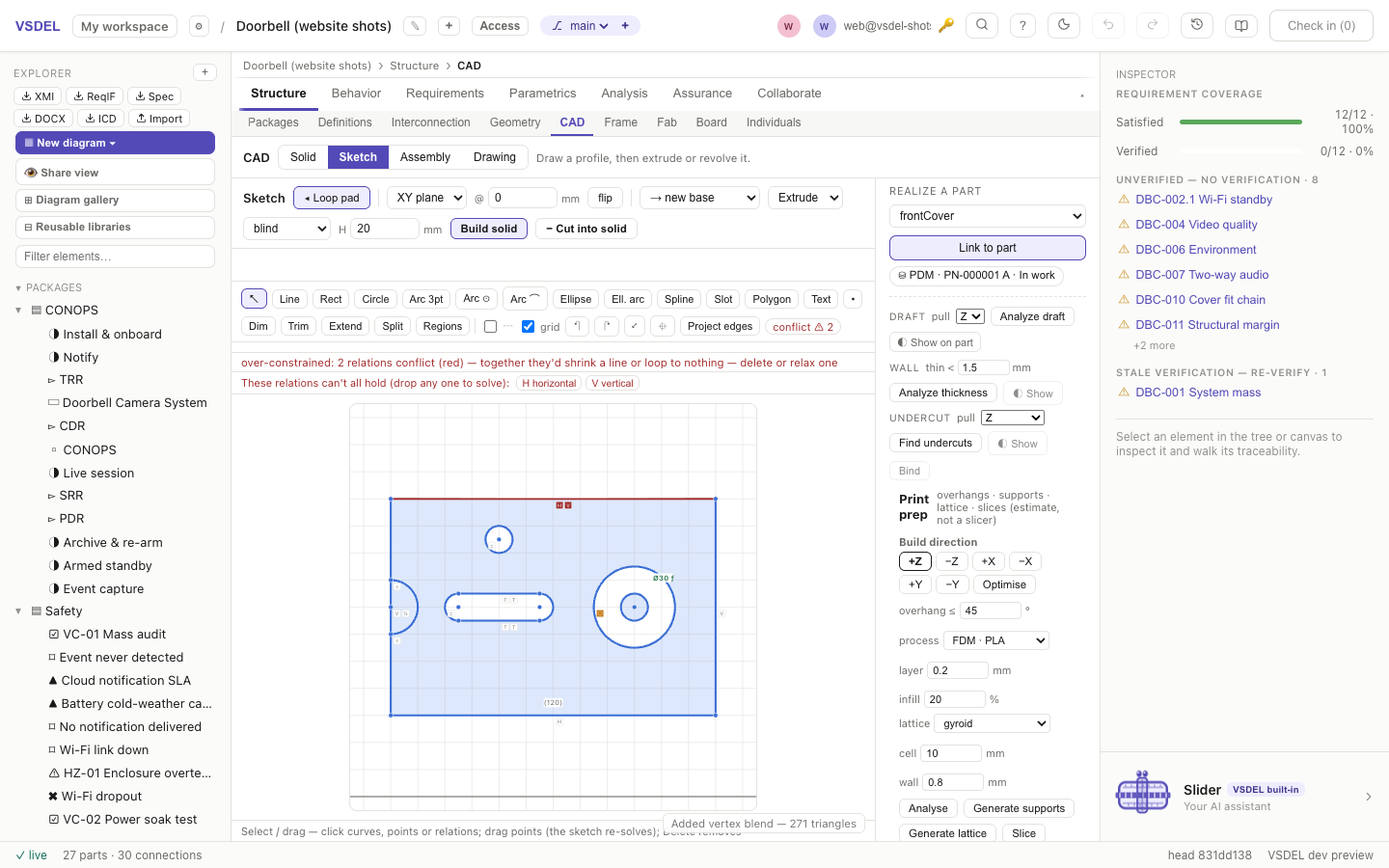Add new item with plus beside project name
This screenshot has height=868, width=1389.
tap(449, 26)
